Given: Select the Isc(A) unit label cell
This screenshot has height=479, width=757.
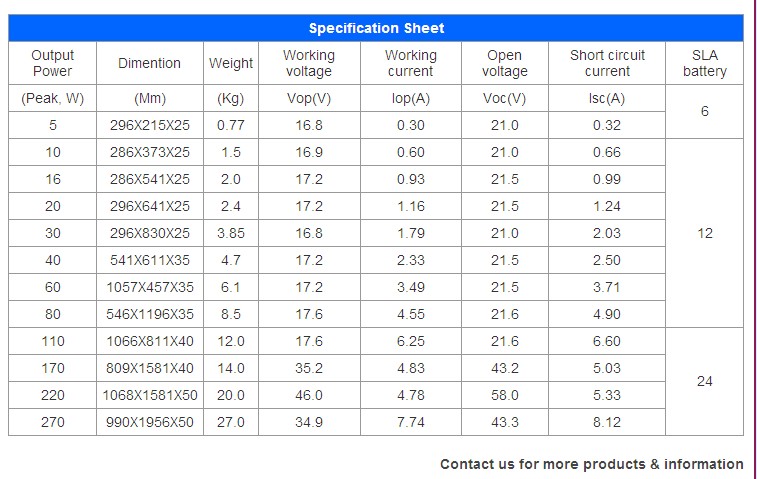Looking at the screenshot, I should [x=607, y=98].
